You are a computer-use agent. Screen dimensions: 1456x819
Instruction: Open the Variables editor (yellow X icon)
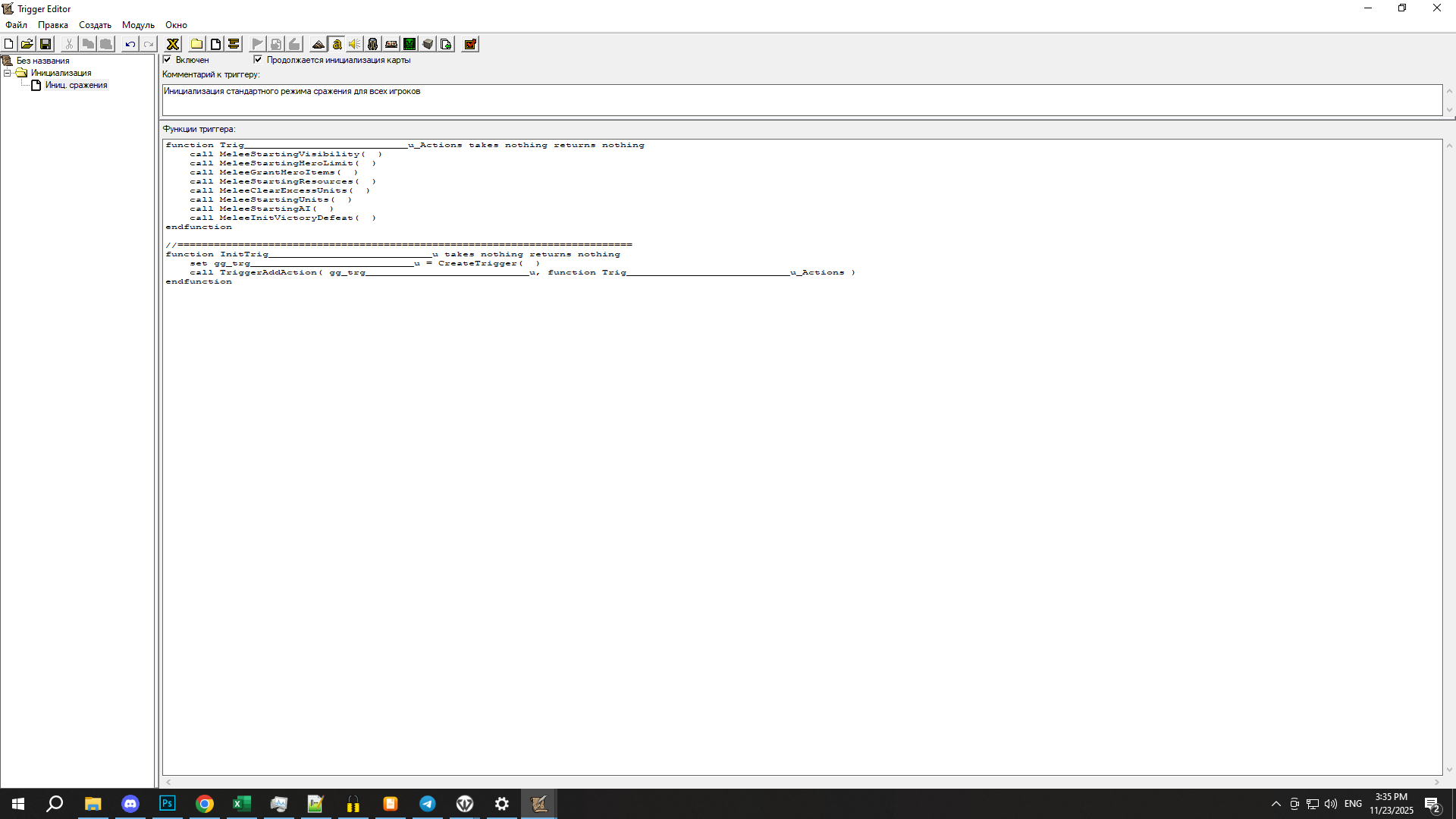173,44
